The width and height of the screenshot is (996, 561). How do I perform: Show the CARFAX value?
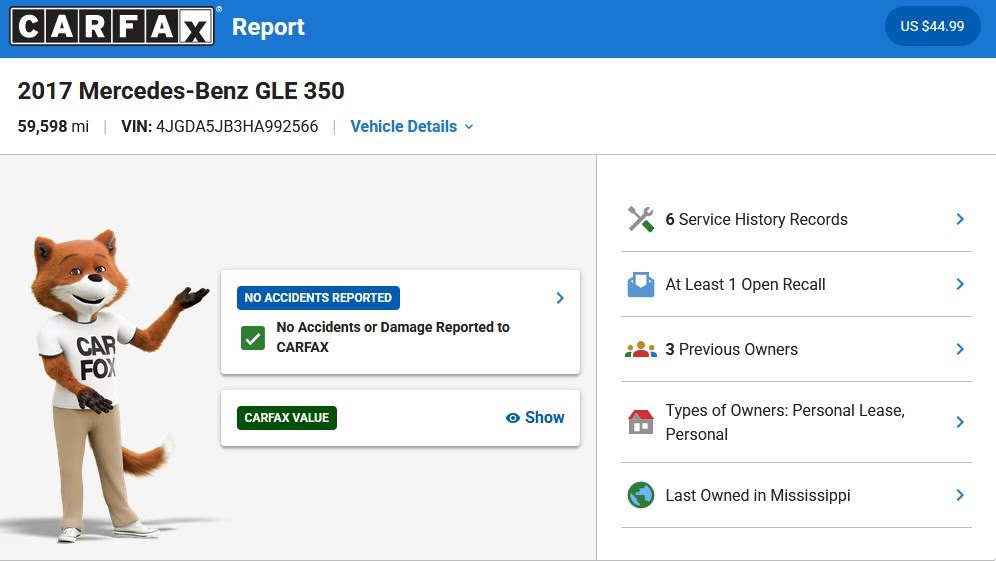tap(535, 418)
